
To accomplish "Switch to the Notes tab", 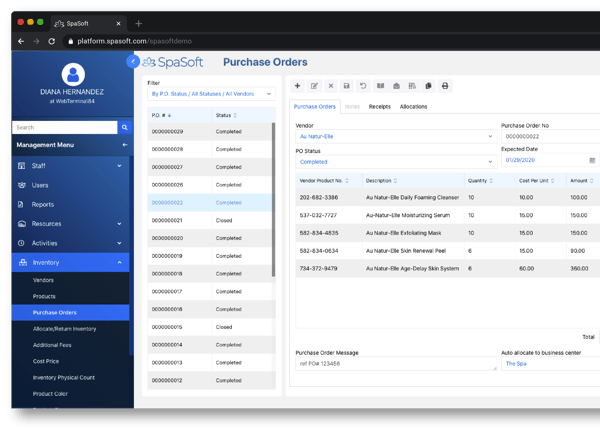I will pos(352,107).
